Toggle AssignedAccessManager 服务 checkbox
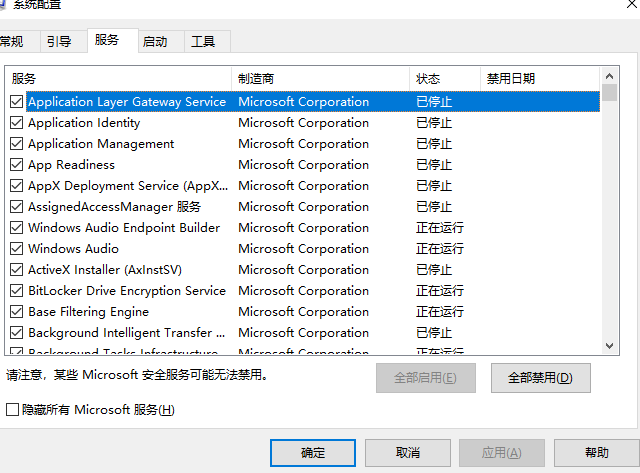 pos(16,207)
